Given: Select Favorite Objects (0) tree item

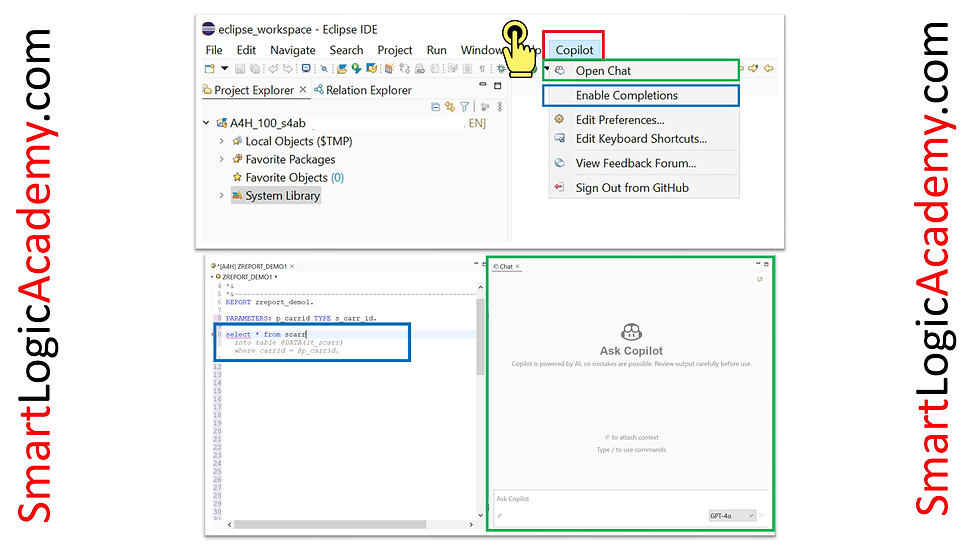Looking at the screenshot, I should pyautogui.click(x=288, y=177).
